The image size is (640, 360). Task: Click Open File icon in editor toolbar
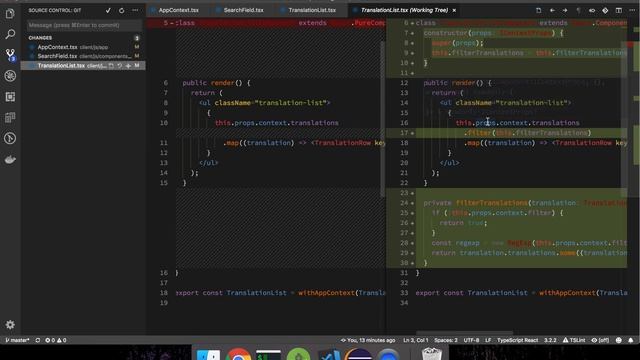(538, 10)
